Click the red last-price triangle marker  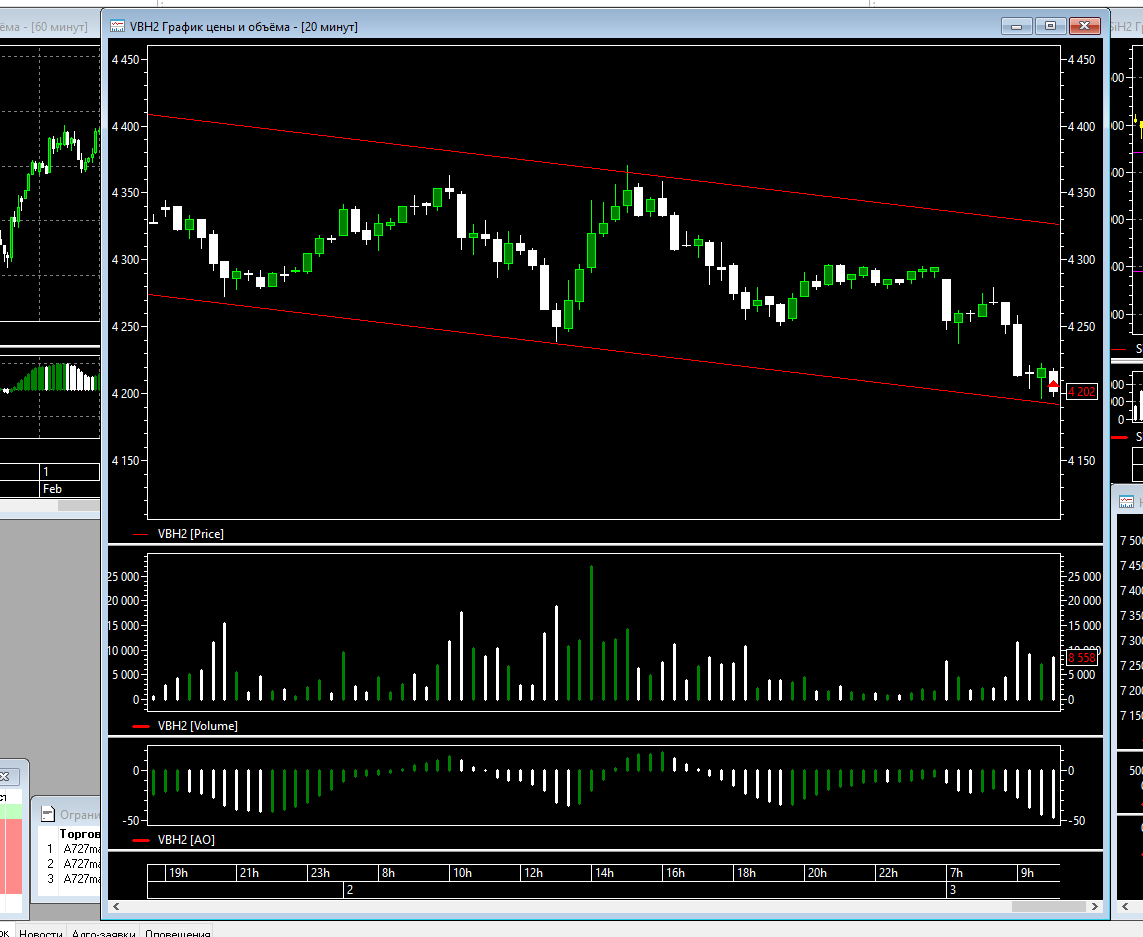click(1053, 384)
